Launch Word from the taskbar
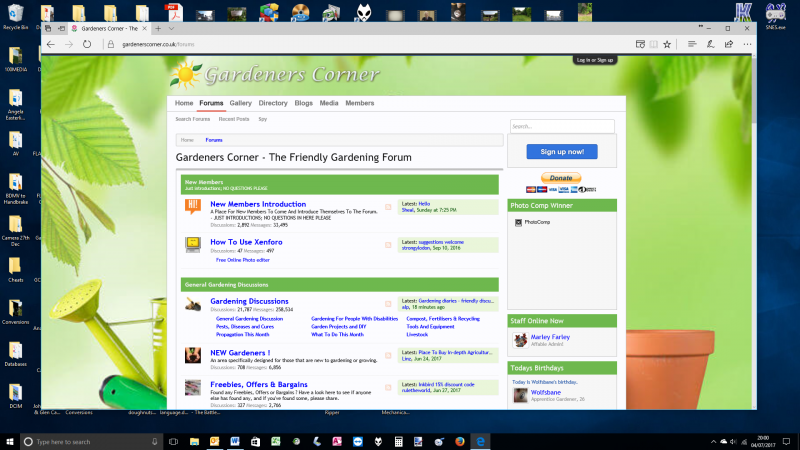Image resolution: width=800 pixels, height=450 pixels. (235, 441)
